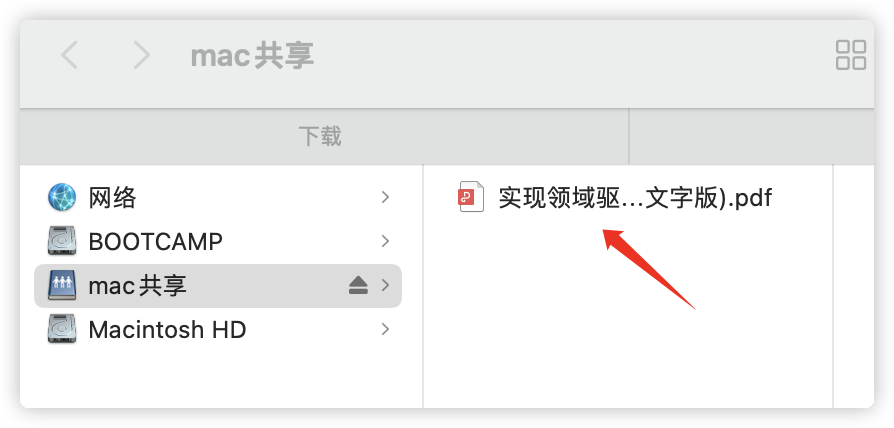Viewport: 894px width, 428px height.
Task: Expand the 网络 row chevron
Action: pyautogui.click(x=385, y=197)
